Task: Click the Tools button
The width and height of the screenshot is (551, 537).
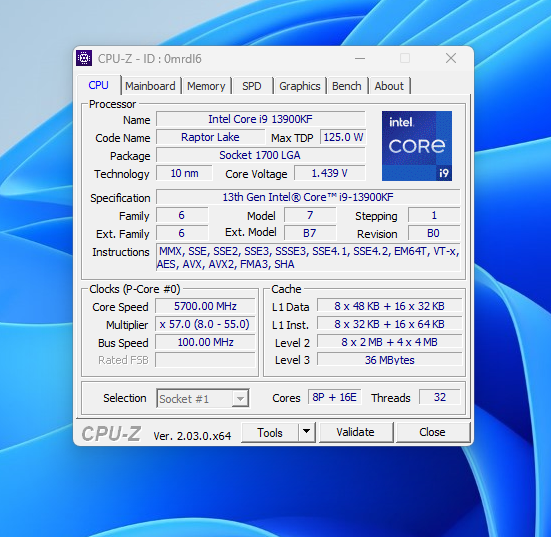Action: coord(270,433)
